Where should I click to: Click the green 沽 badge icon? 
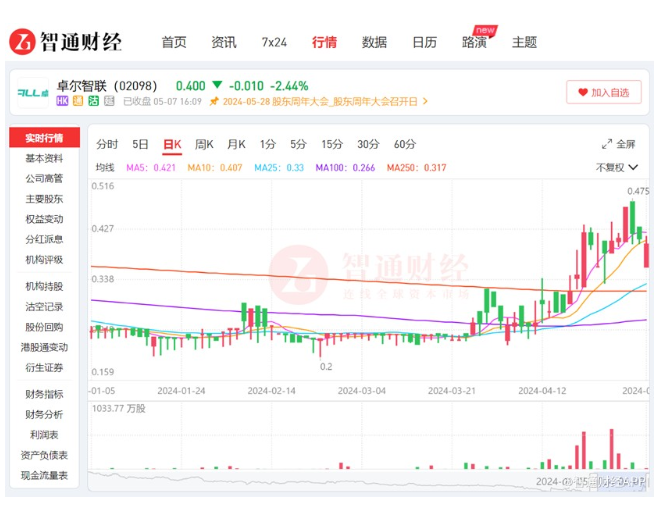[x=93, y=101]
